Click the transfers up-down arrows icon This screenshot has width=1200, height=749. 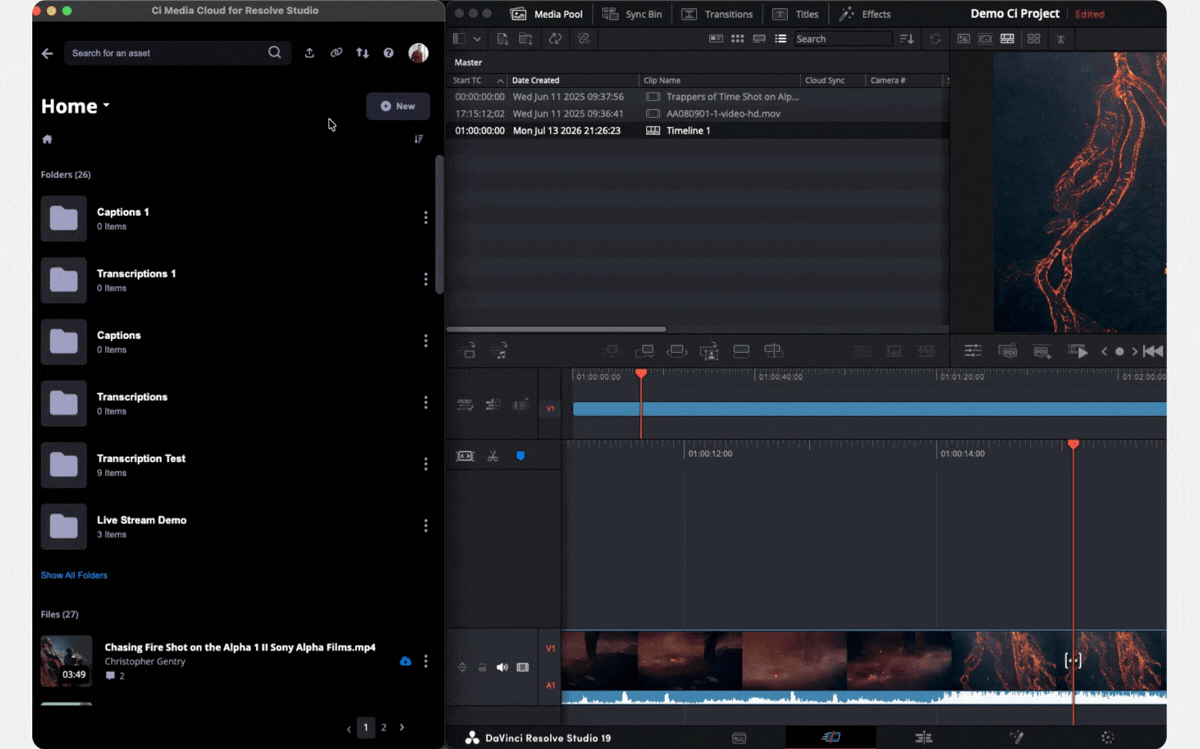point(362,53)
